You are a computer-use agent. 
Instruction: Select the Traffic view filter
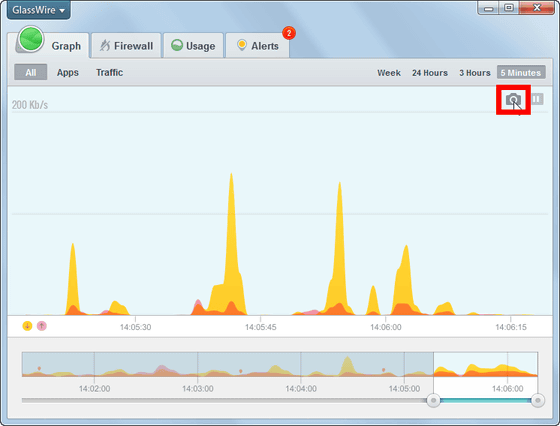pos(109,72)
